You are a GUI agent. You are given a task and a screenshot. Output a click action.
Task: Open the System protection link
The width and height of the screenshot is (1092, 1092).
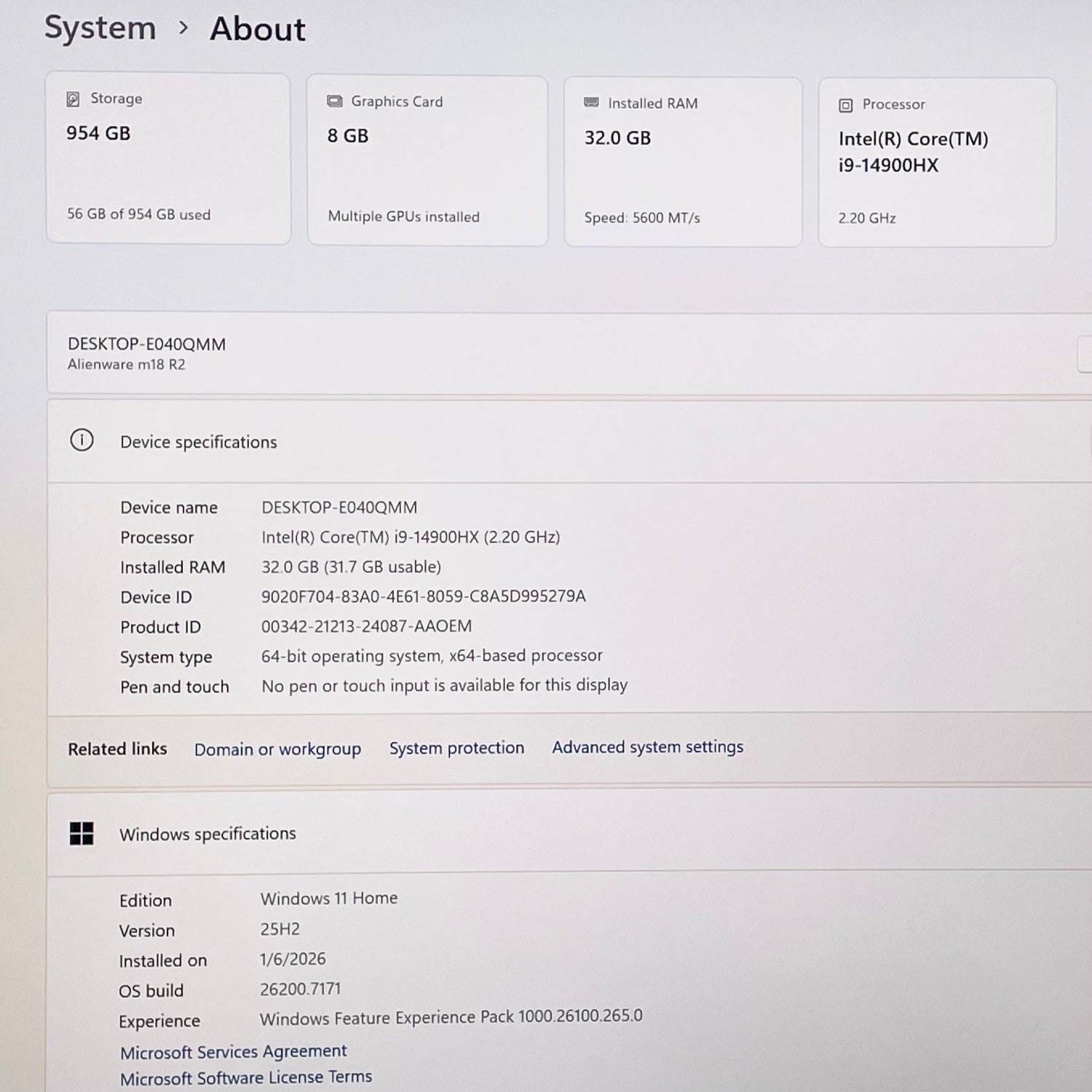coord(456,748)
